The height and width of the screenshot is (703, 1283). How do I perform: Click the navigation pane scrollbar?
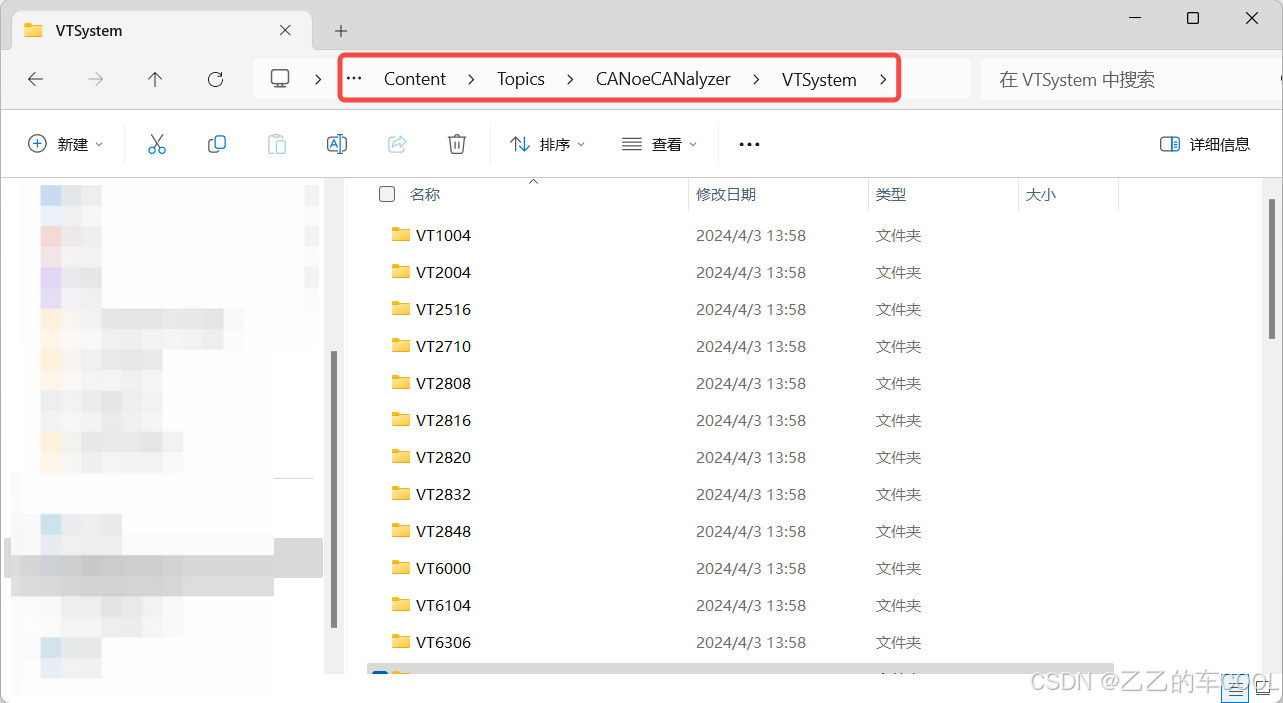(x=334, y=488)
